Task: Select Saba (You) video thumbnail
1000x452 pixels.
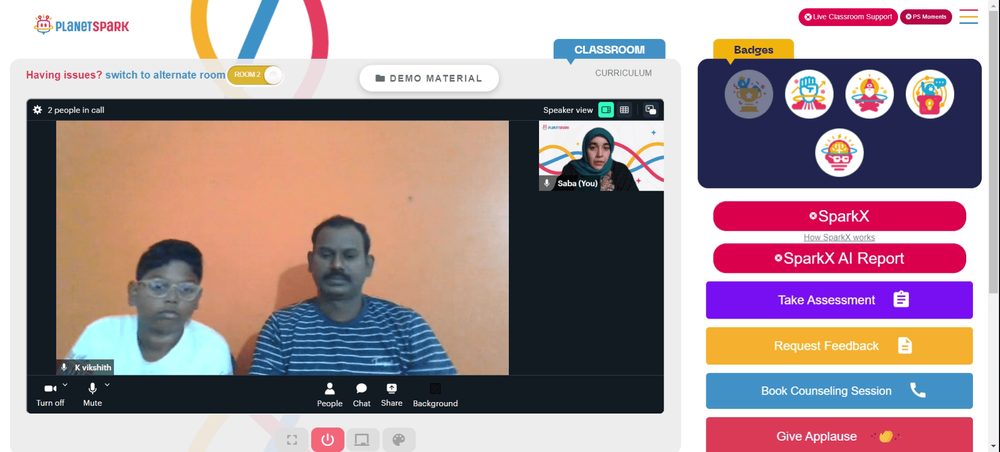Action: coord(601,156)
